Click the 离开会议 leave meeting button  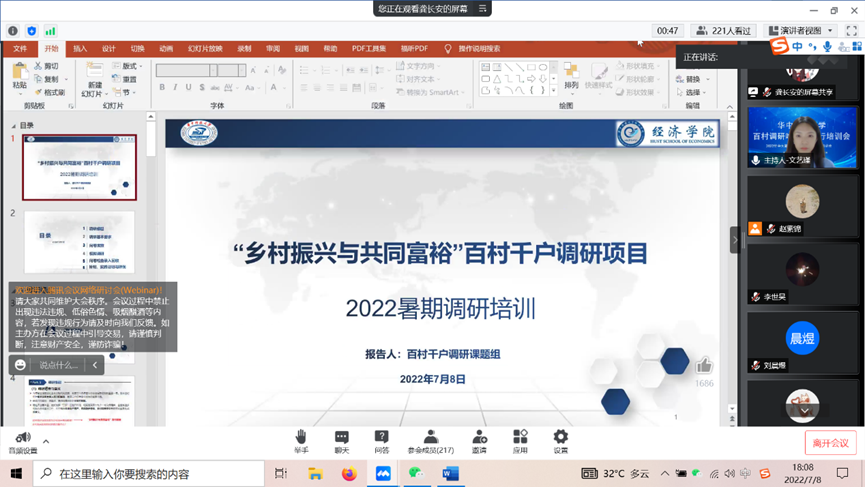[830, 443]
